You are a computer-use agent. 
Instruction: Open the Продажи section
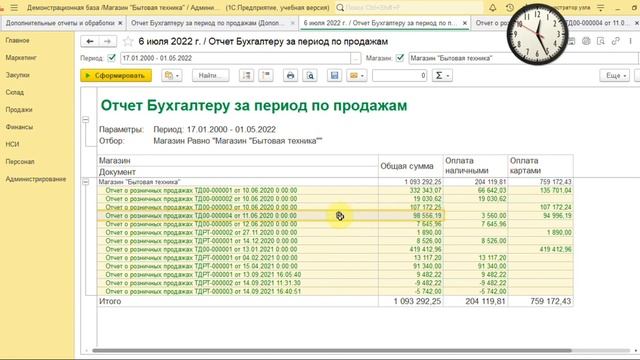click(19, 110)
